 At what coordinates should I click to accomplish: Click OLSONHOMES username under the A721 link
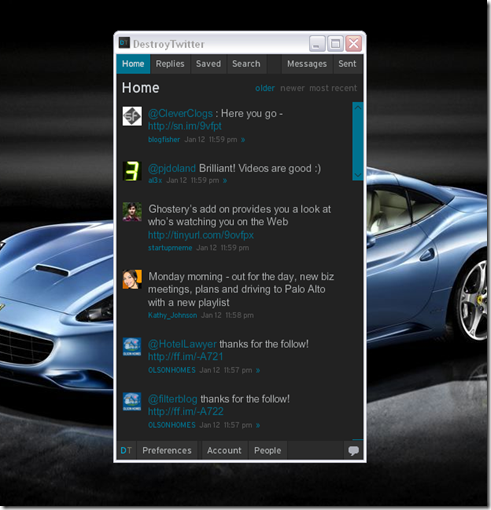pyautogui.click(x=172, y=370)
